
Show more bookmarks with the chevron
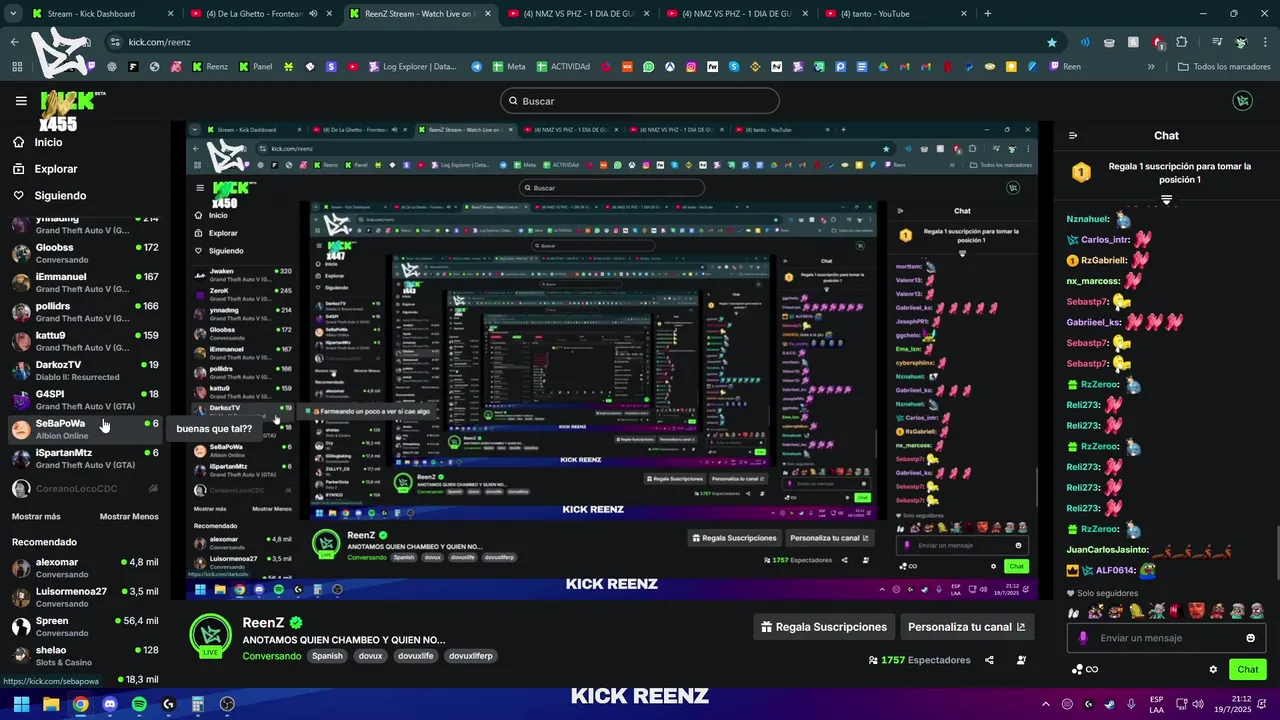coord(1151,67)
